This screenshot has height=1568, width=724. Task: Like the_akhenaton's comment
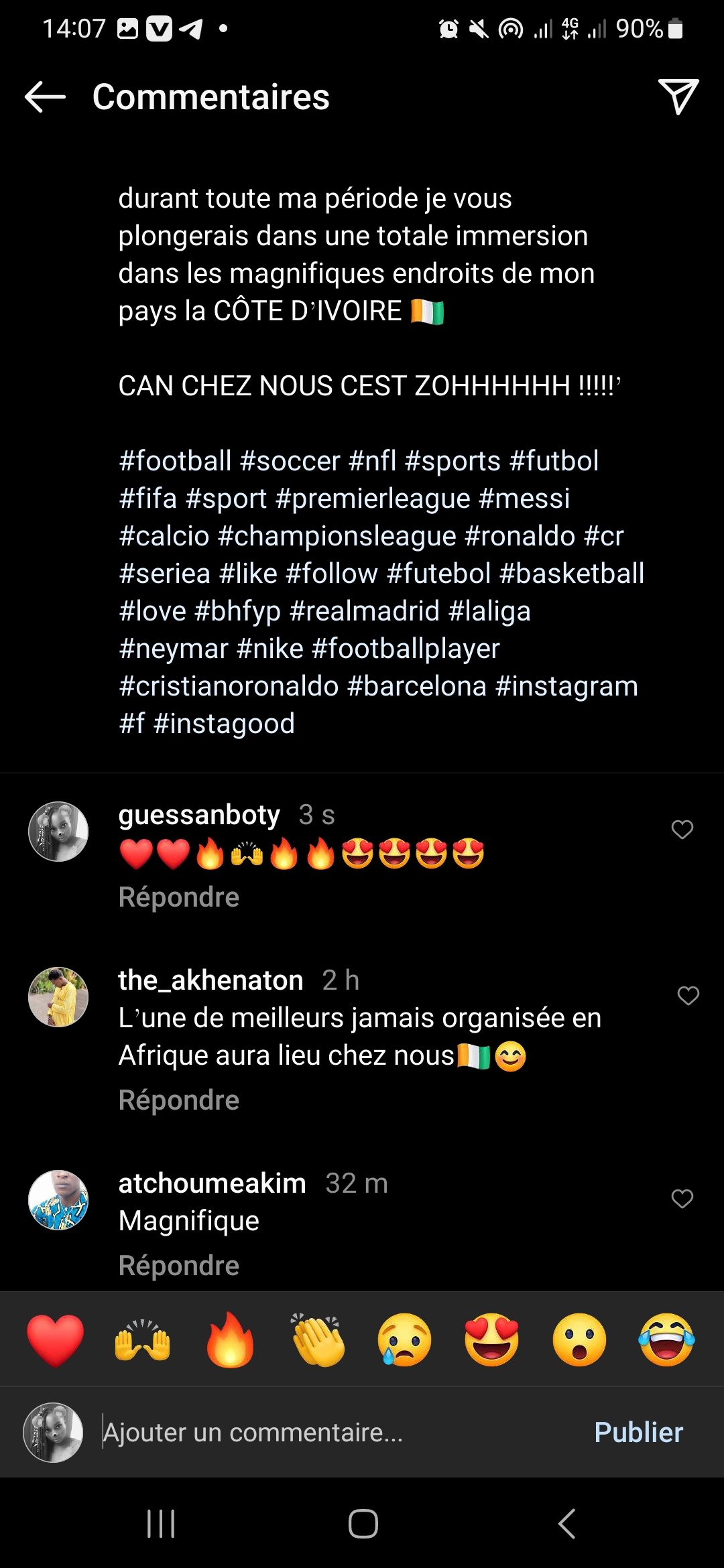pos(688,996)
